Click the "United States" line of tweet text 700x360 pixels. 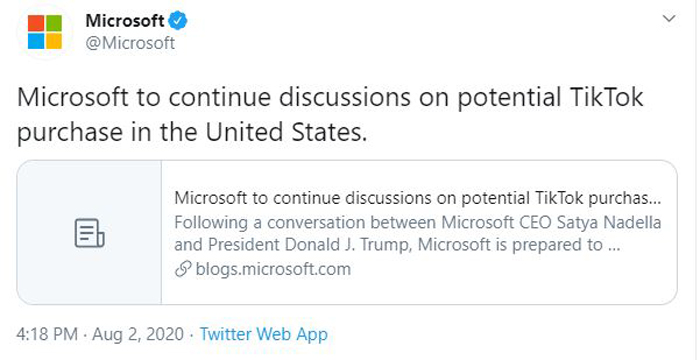pos(192,132)
